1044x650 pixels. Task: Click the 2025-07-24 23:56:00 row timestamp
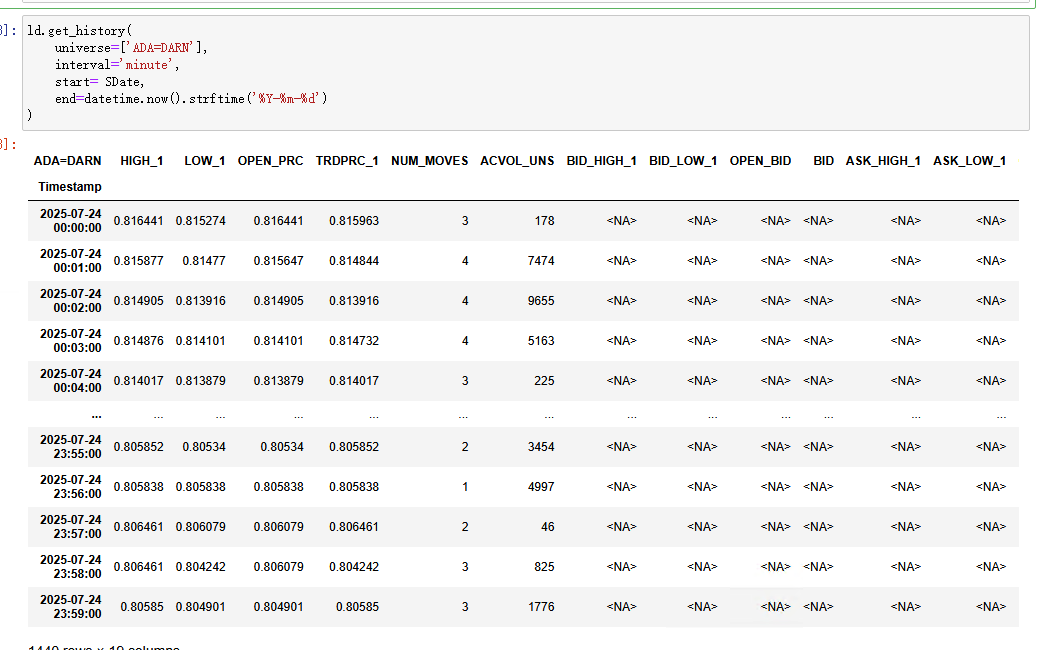(x=71, y=487)
